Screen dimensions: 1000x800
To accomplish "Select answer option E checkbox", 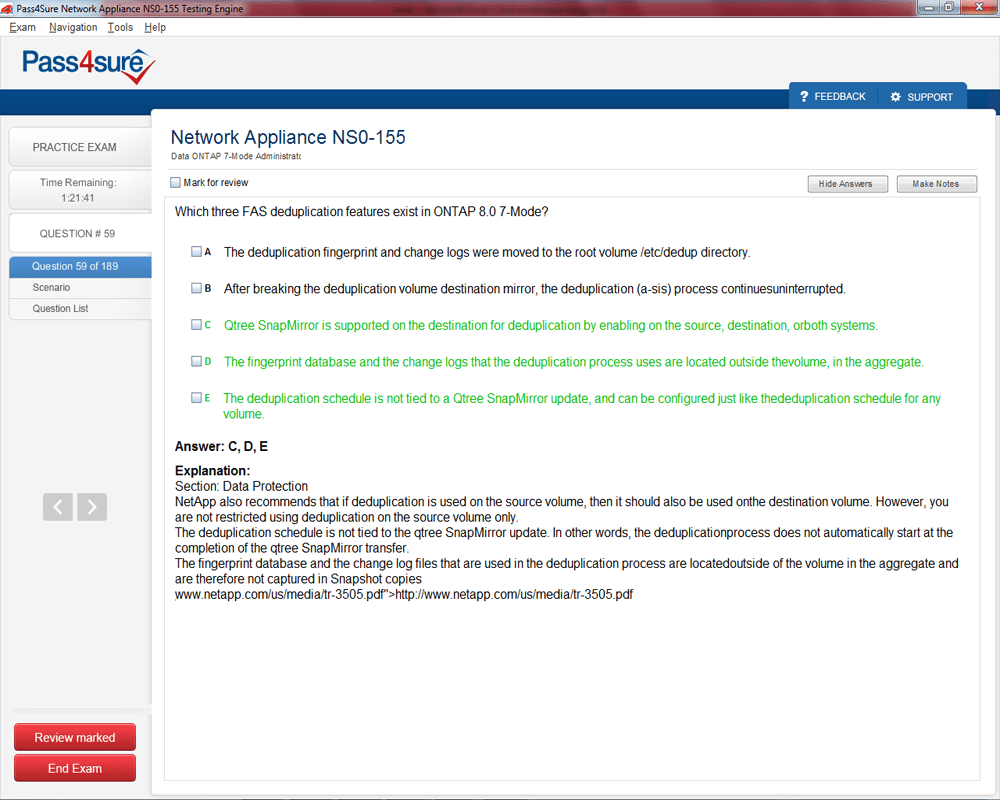I will pos(196,397).
